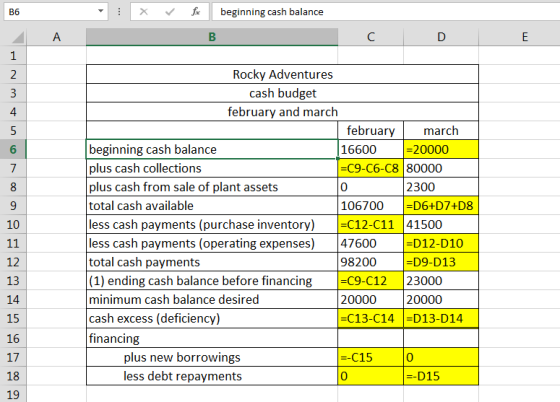Viewport: 560px width, 402px height.
Task: Select cell with formula =D12-D10
Action: point(441,243)
